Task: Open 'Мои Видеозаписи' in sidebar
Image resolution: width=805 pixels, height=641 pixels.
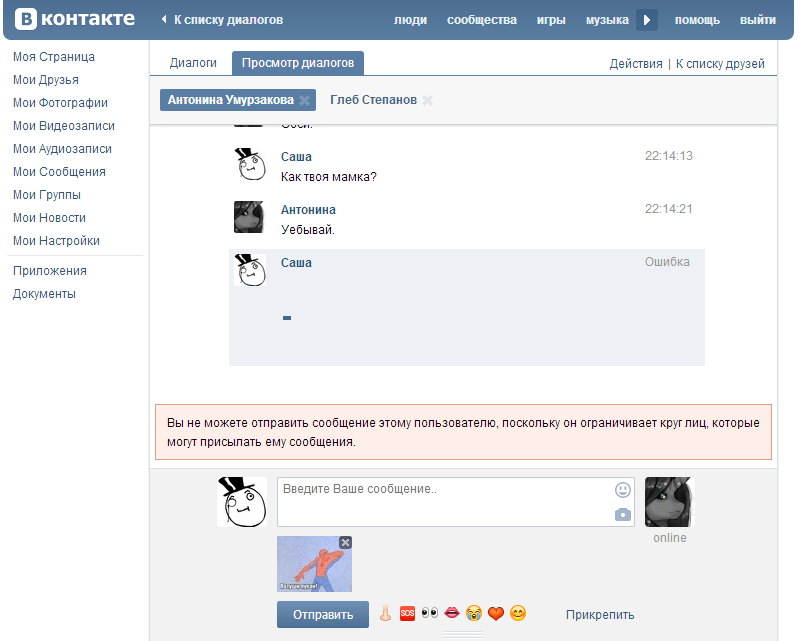Action: (64, 126)
